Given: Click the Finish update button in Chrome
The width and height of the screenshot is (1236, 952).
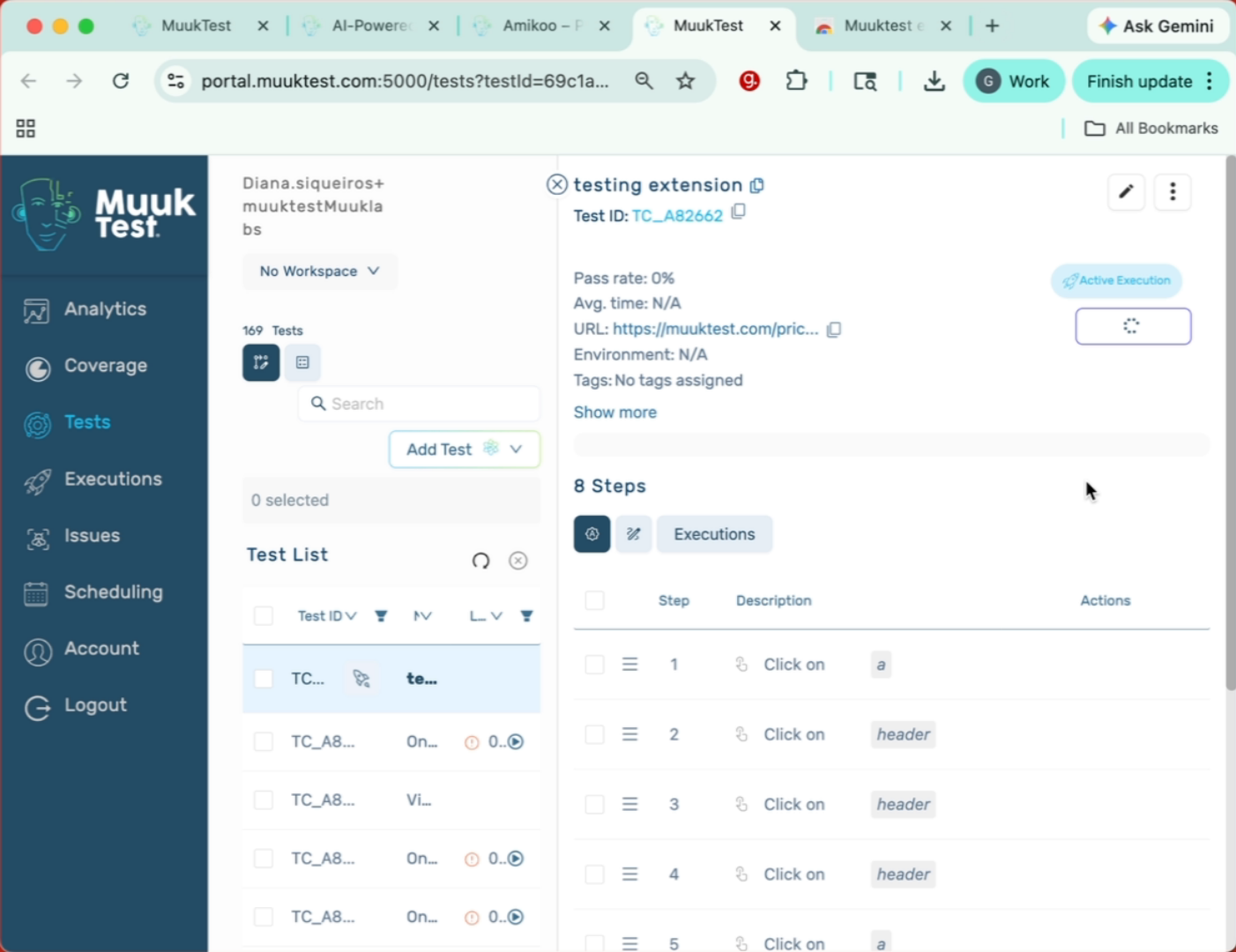Looking at the screenshot, I should point(1139,81).
